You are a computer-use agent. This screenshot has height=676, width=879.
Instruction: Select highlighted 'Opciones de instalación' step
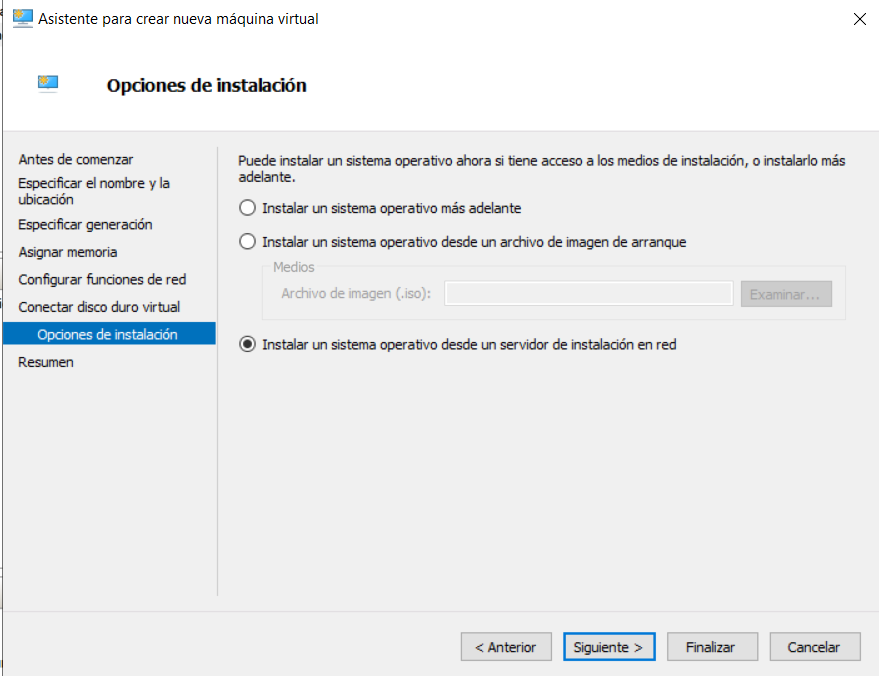(107, 334)
